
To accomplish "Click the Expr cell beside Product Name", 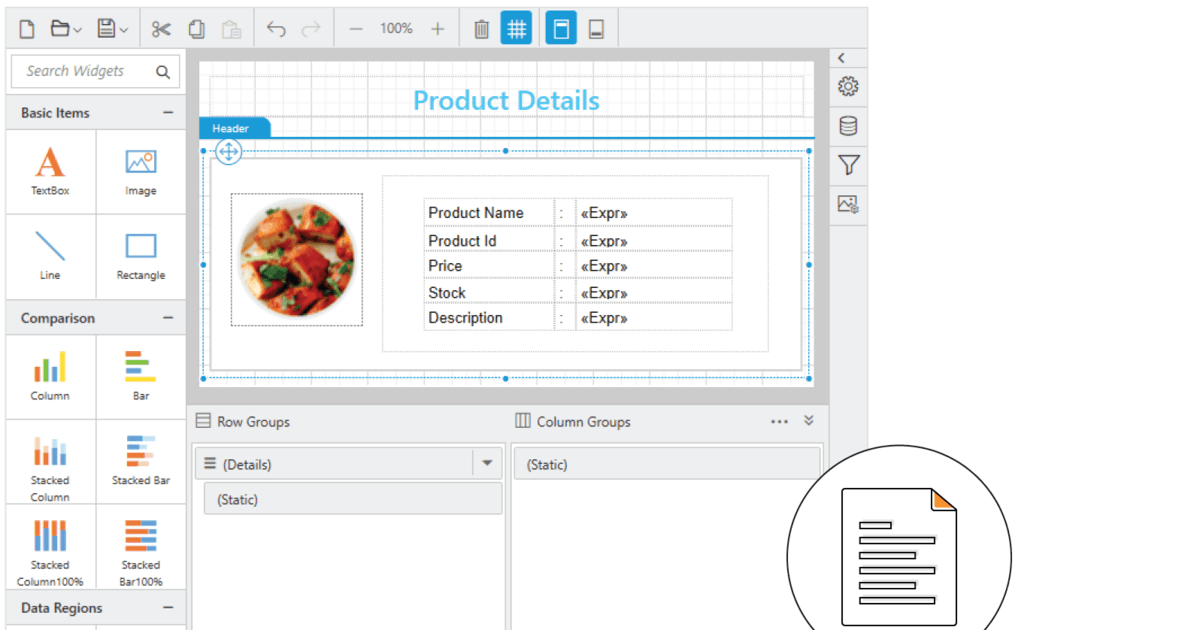I will point(654,212).
